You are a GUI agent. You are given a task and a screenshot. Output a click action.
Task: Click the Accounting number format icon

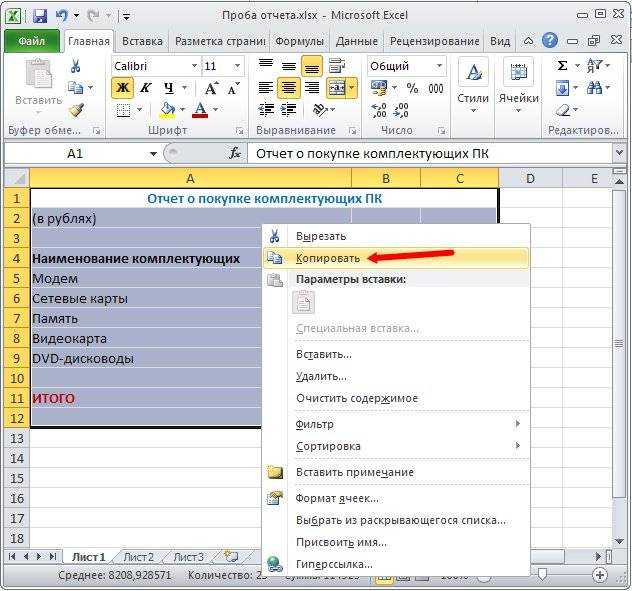[x=379, y=88]
